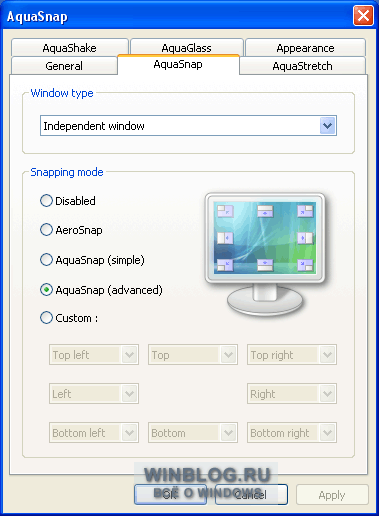Screen dimensions: 379x516
Task: Click the Apply button
Action: [332, 495]
